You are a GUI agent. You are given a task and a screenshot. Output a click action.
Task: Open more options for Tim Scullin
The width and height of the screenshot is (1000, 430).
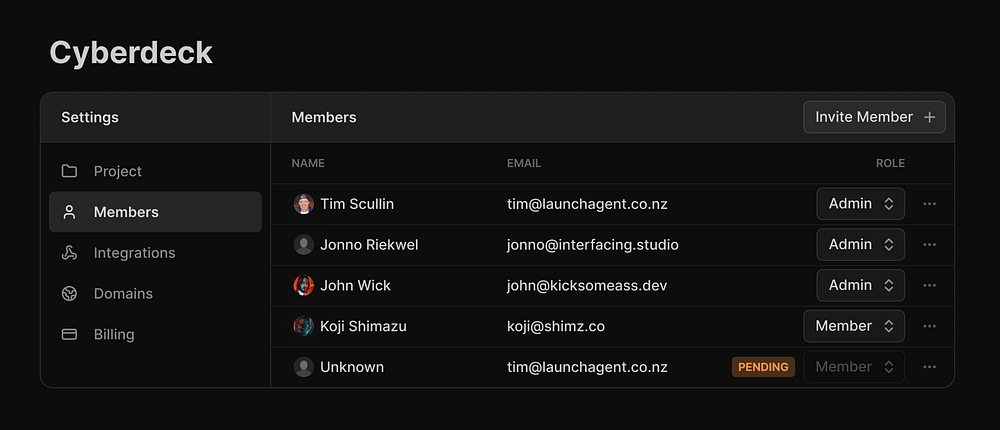click(930, 204)
